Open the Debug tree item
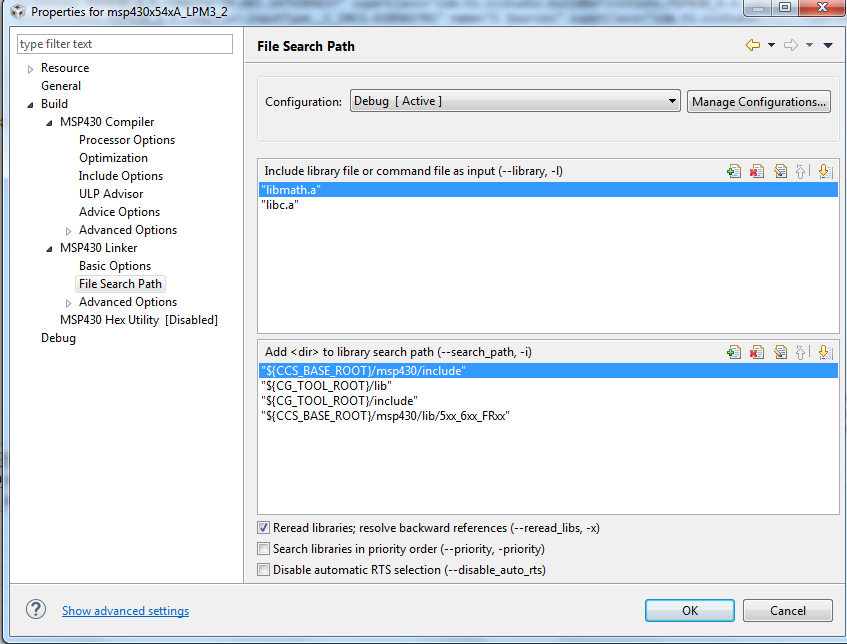This screenshot has height=644, width=847. point(58,338)
